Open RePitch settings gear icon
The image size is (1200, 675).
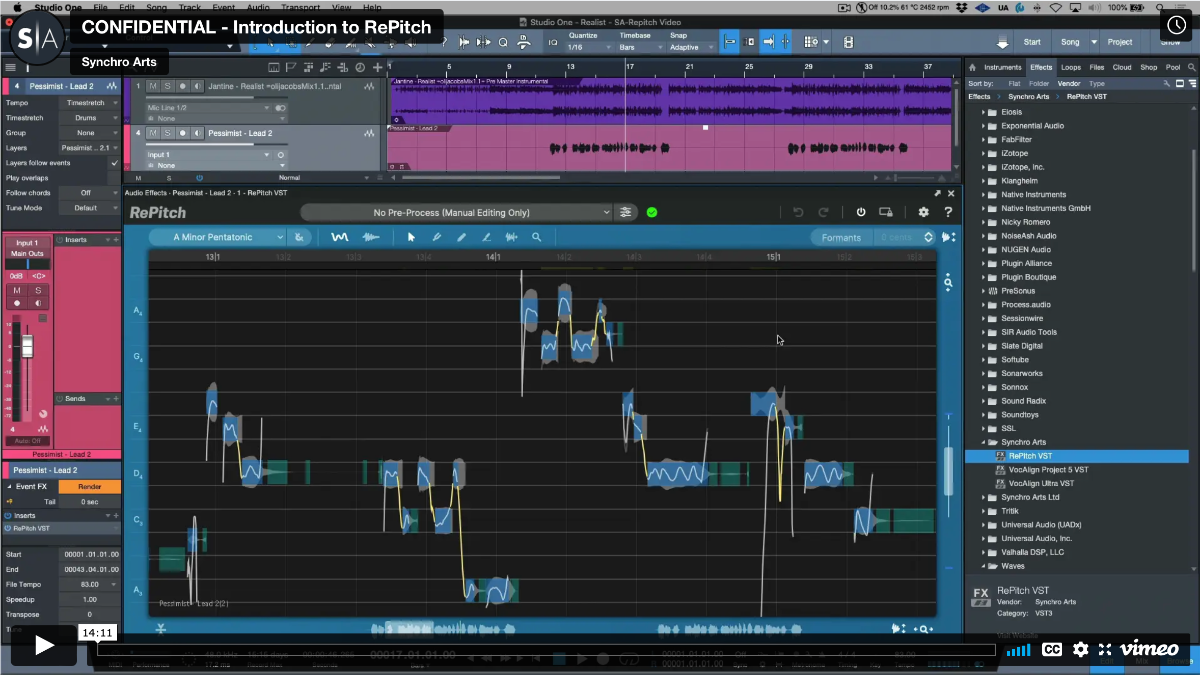(923, 212)
